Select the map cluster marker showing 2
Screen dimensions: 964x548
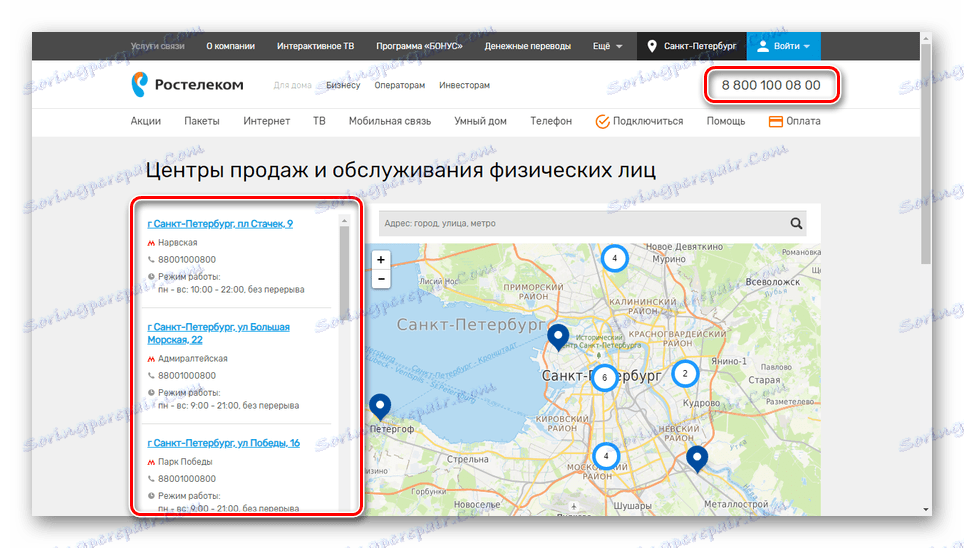[x=685, y=373]
